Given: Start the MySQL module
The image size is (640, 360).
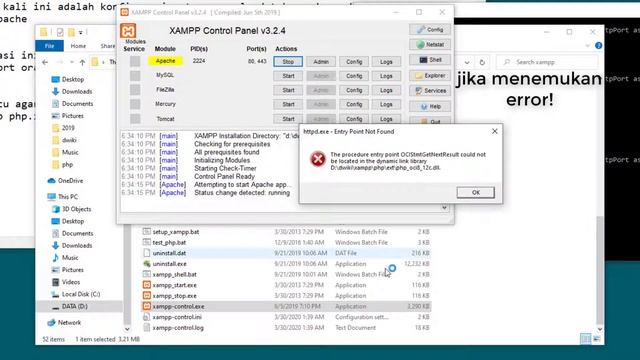Looking at the screenshot, I should pos(288,76).
